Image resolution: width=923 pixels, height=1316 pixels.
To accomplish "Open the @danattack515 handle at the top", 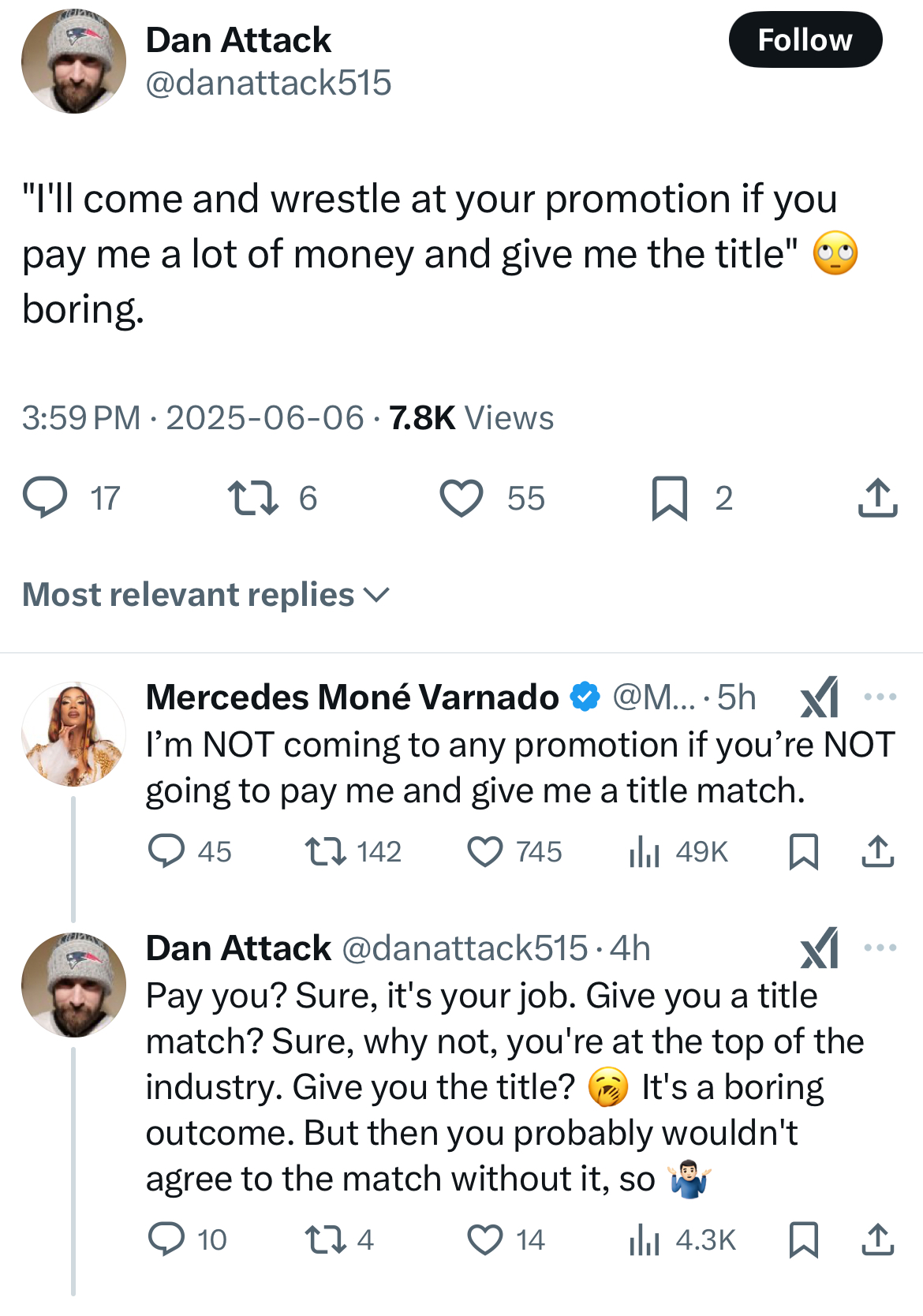I will point(268,83).
